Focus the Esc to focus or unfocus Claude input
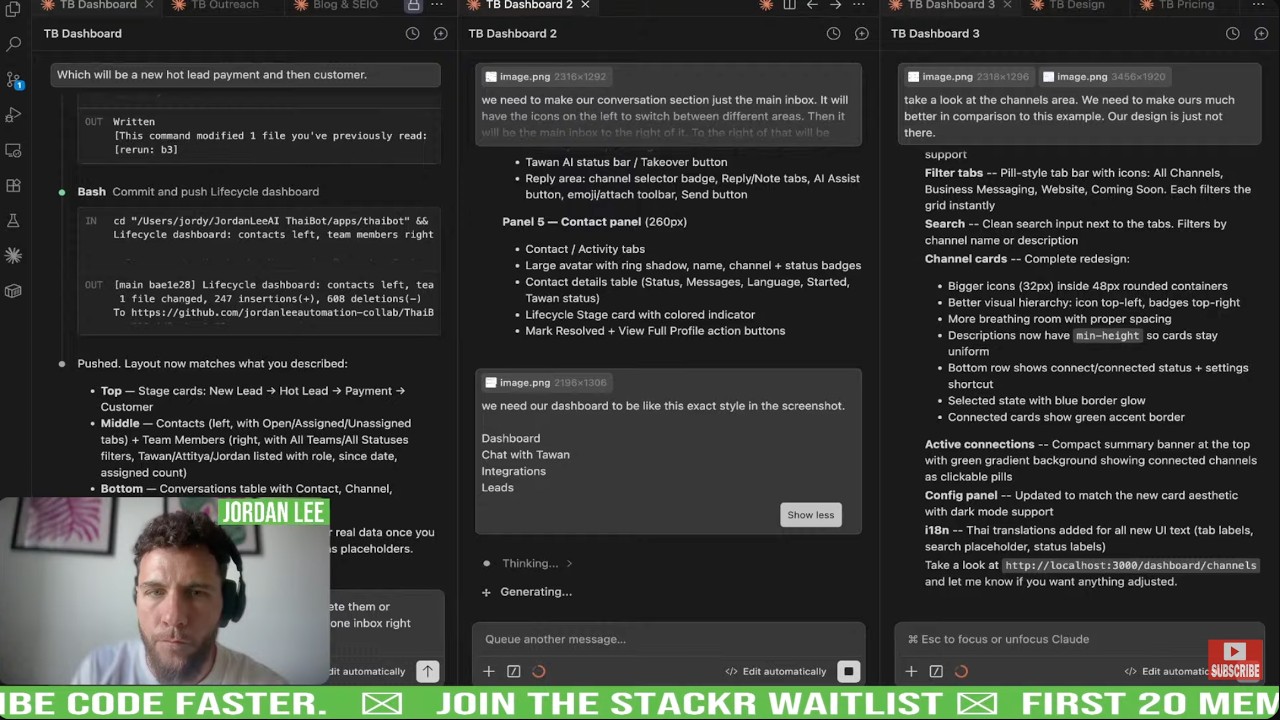 click(x=1079, y=639)
